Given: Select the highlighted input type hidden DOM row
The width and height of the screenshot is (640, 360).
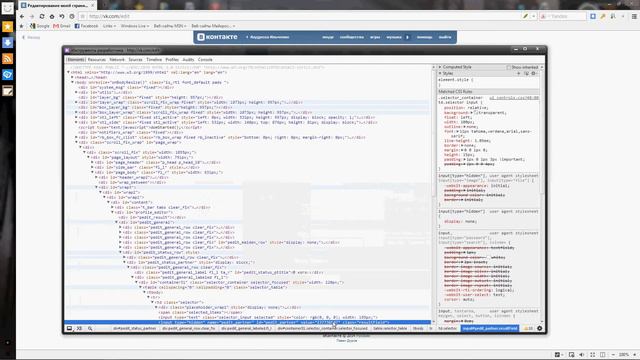Looking at the screenshot, I should click(x=247, y=322).
